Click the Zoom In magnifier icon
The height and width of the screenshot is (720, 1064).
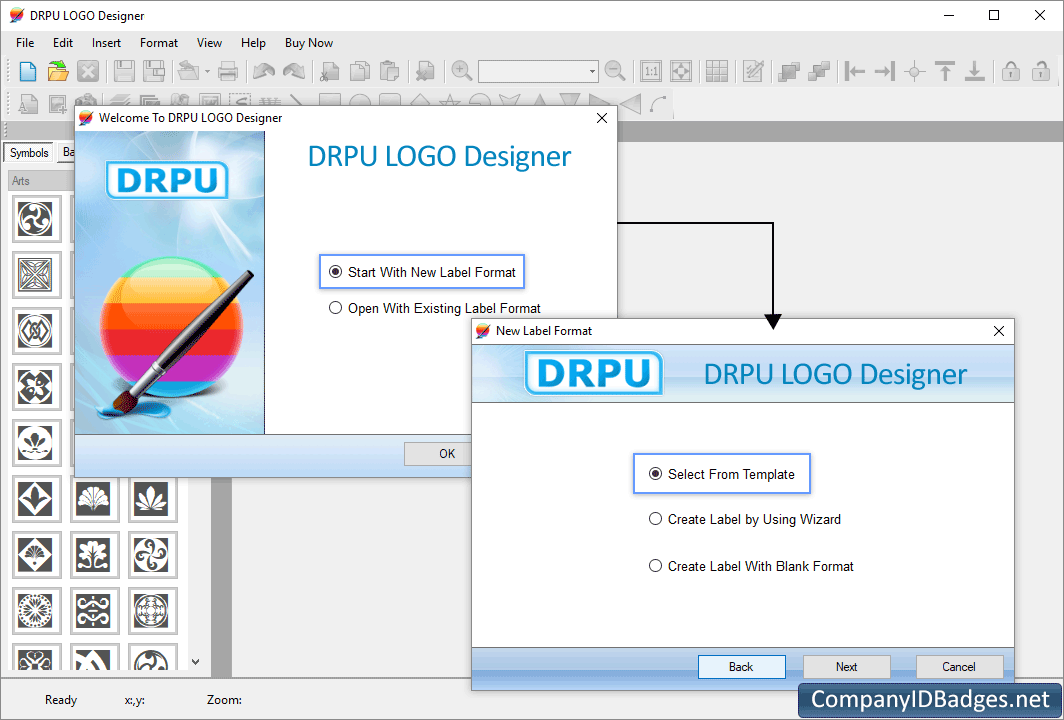[x=461, y=71]
